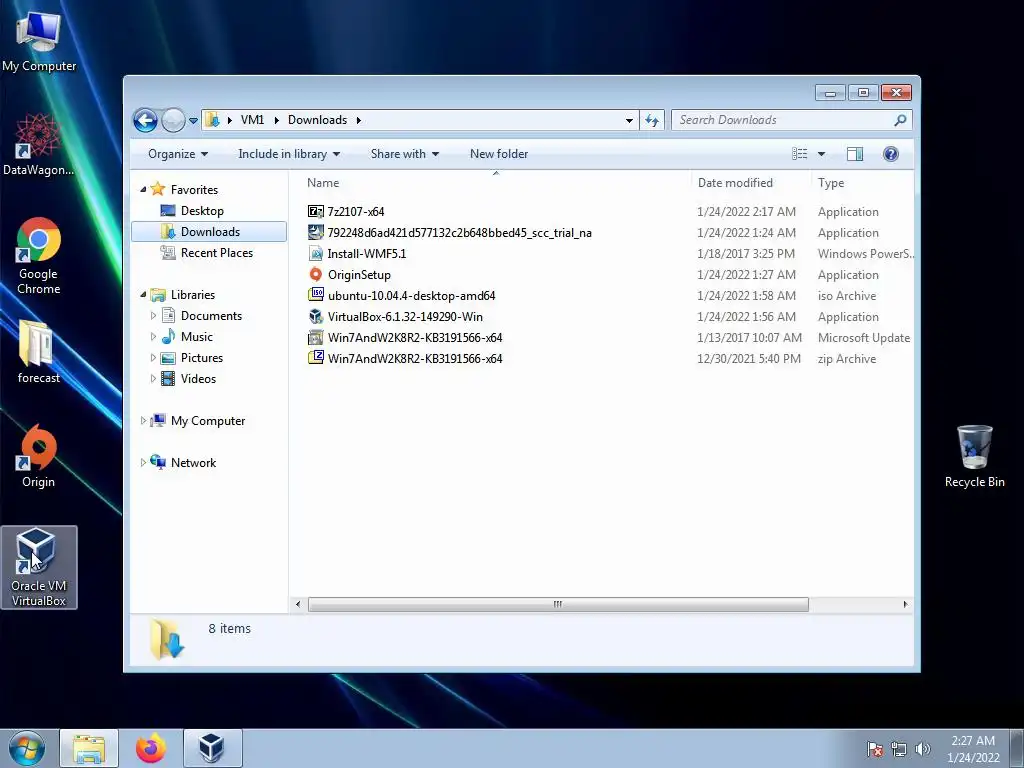Click Downloads in the address breadcrumb
Viewport: 1024px width, 768px height.
(317, 120)
